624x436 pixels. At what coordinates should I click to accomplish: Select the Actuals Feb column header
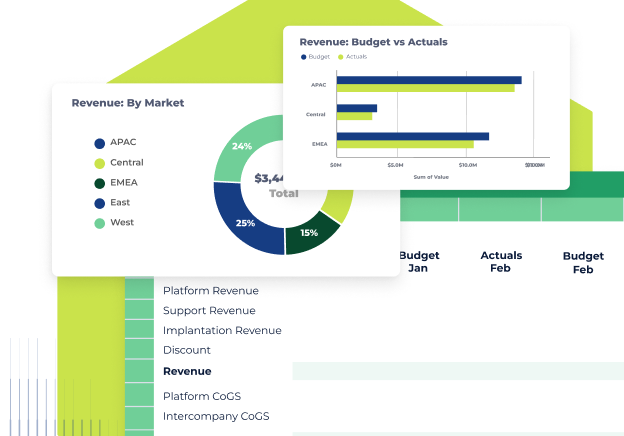tap(501, 262)
